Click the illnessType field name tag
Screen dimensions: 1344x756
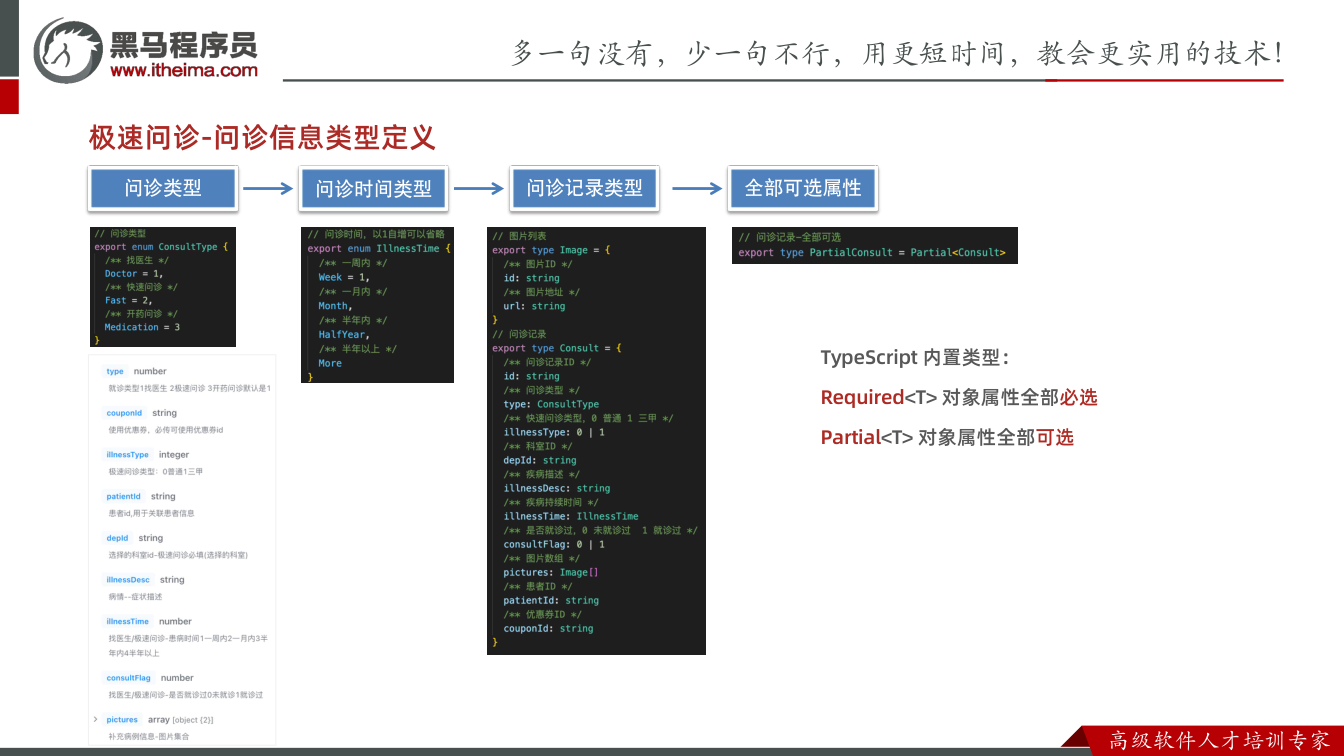(128, 454)
